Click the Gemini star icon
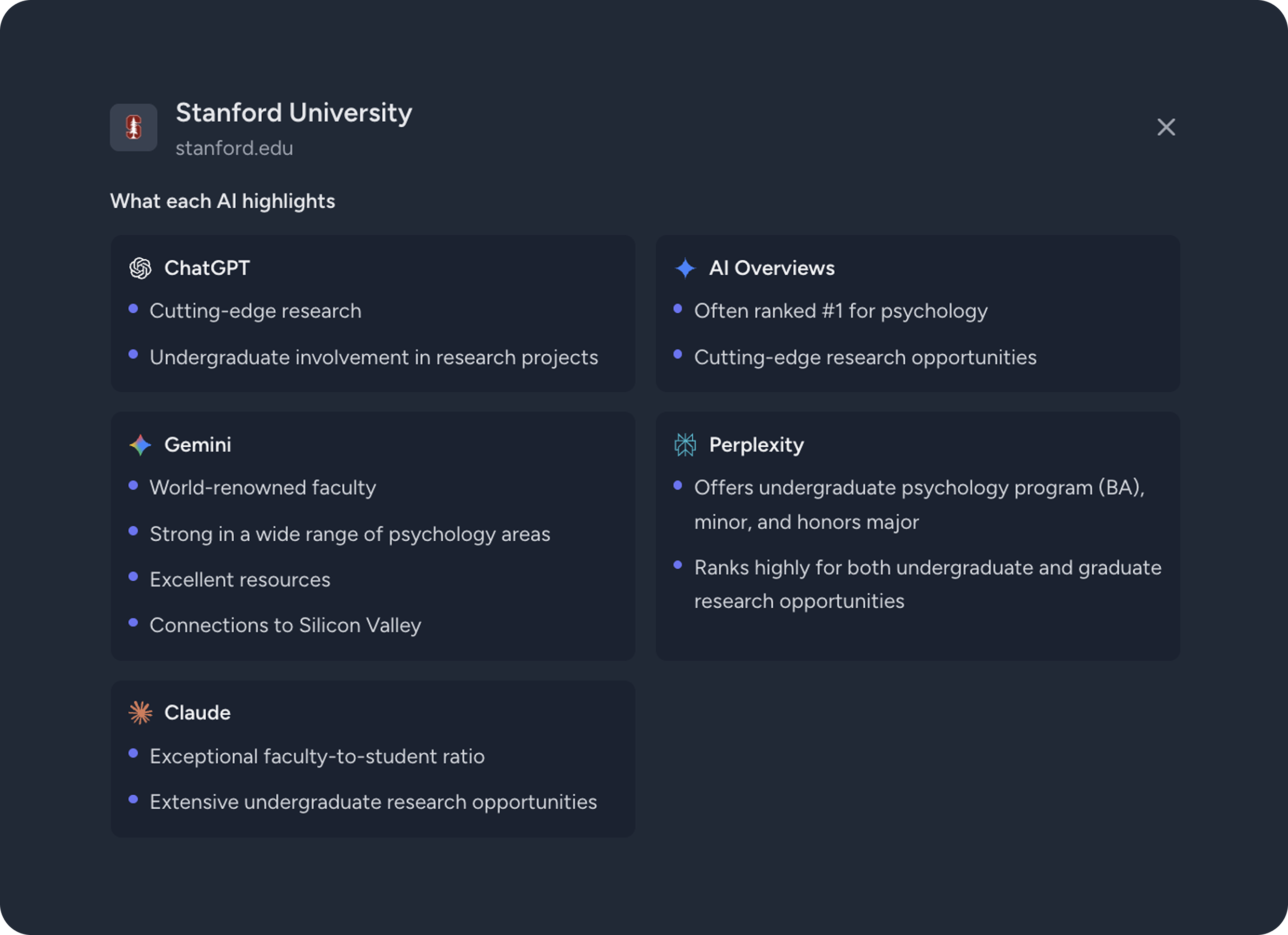The width and height of the screenshot is (1288, 935). [x=140, y=445]
